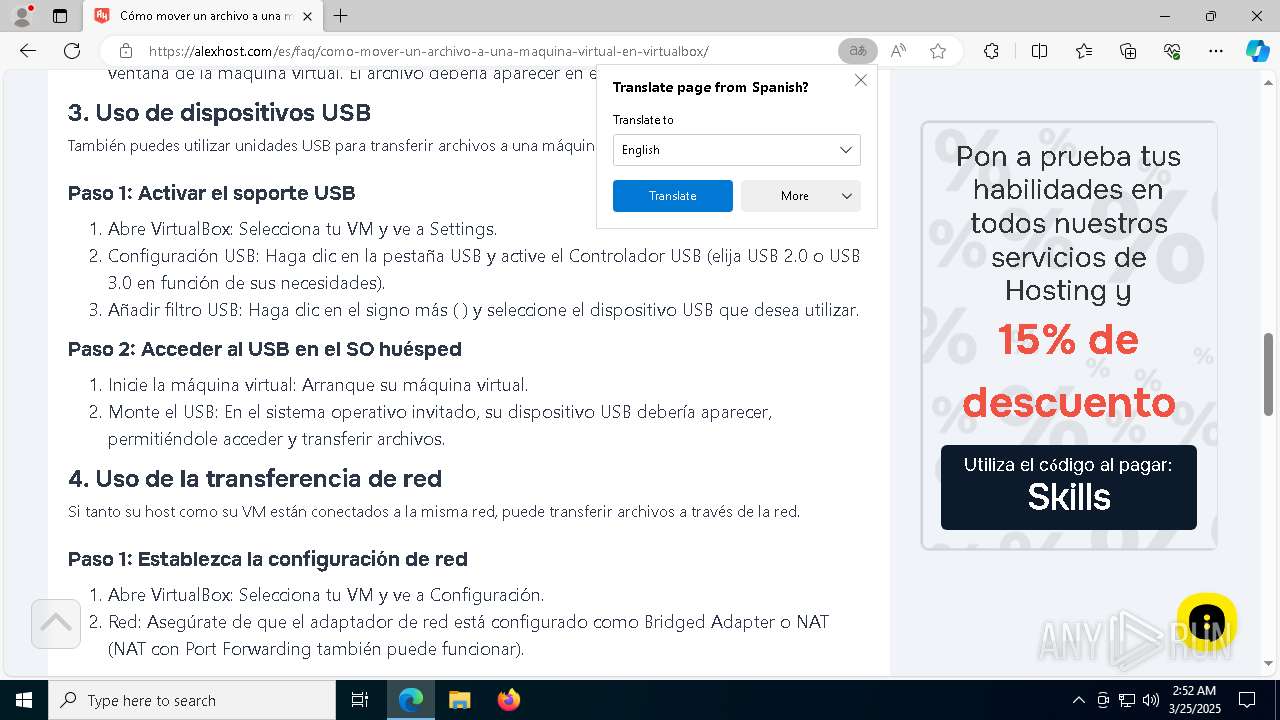Open the Windows Start menu
This screenshot has height=720, width=1280.
(x=23, y=700)
